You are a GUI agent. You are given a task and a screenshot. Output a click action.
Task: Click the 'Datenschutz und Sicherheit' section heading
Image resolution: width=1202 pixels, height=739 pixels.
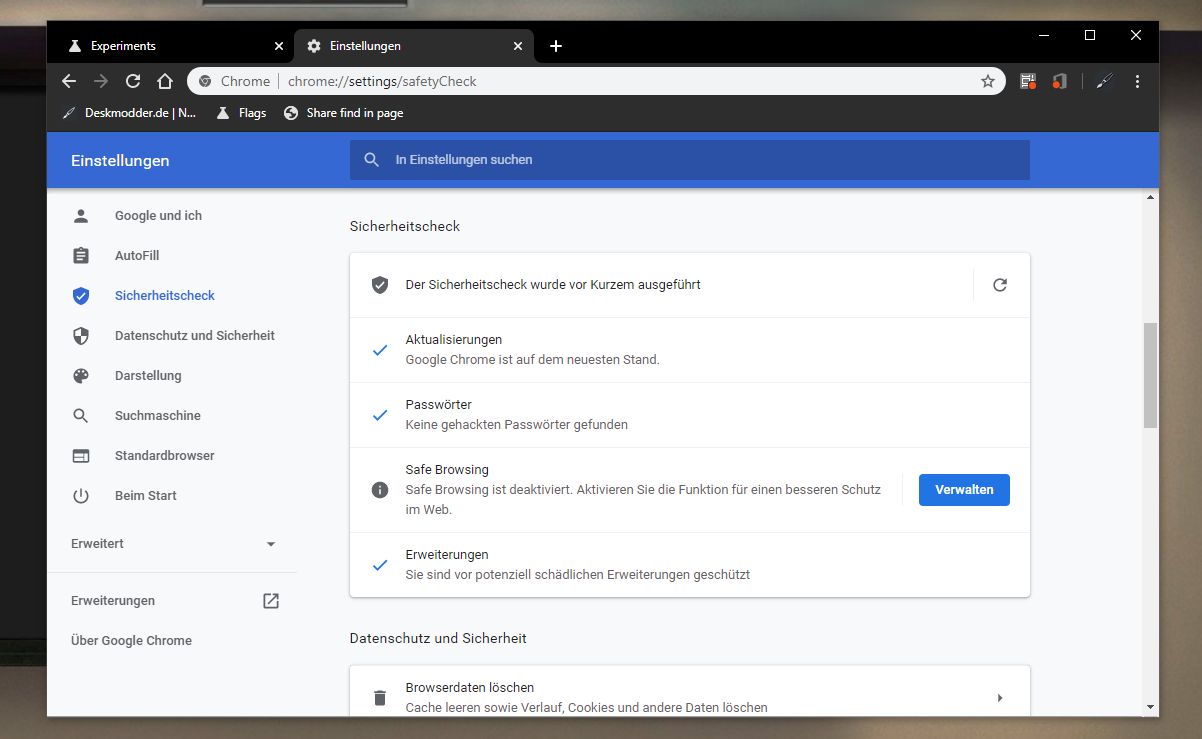(438, 638)
